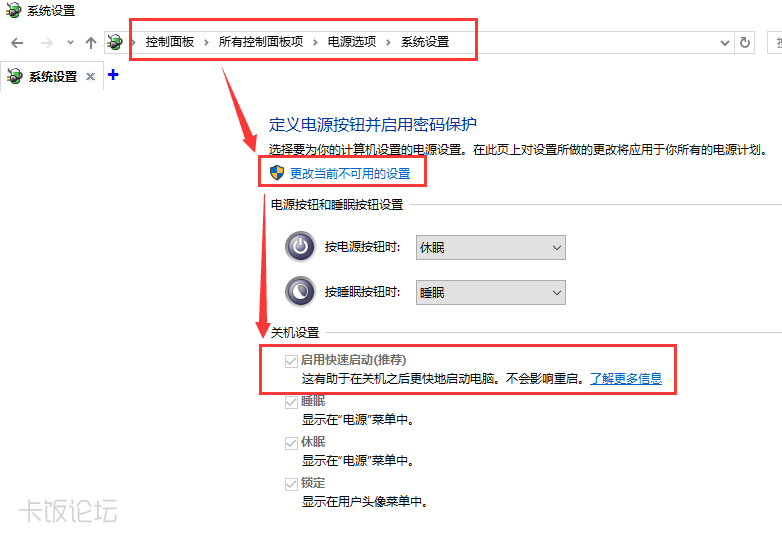Screen dimensions: 782x534
Task: Expand chevron after 控制面板 breadcrumb
Action: 206,42
